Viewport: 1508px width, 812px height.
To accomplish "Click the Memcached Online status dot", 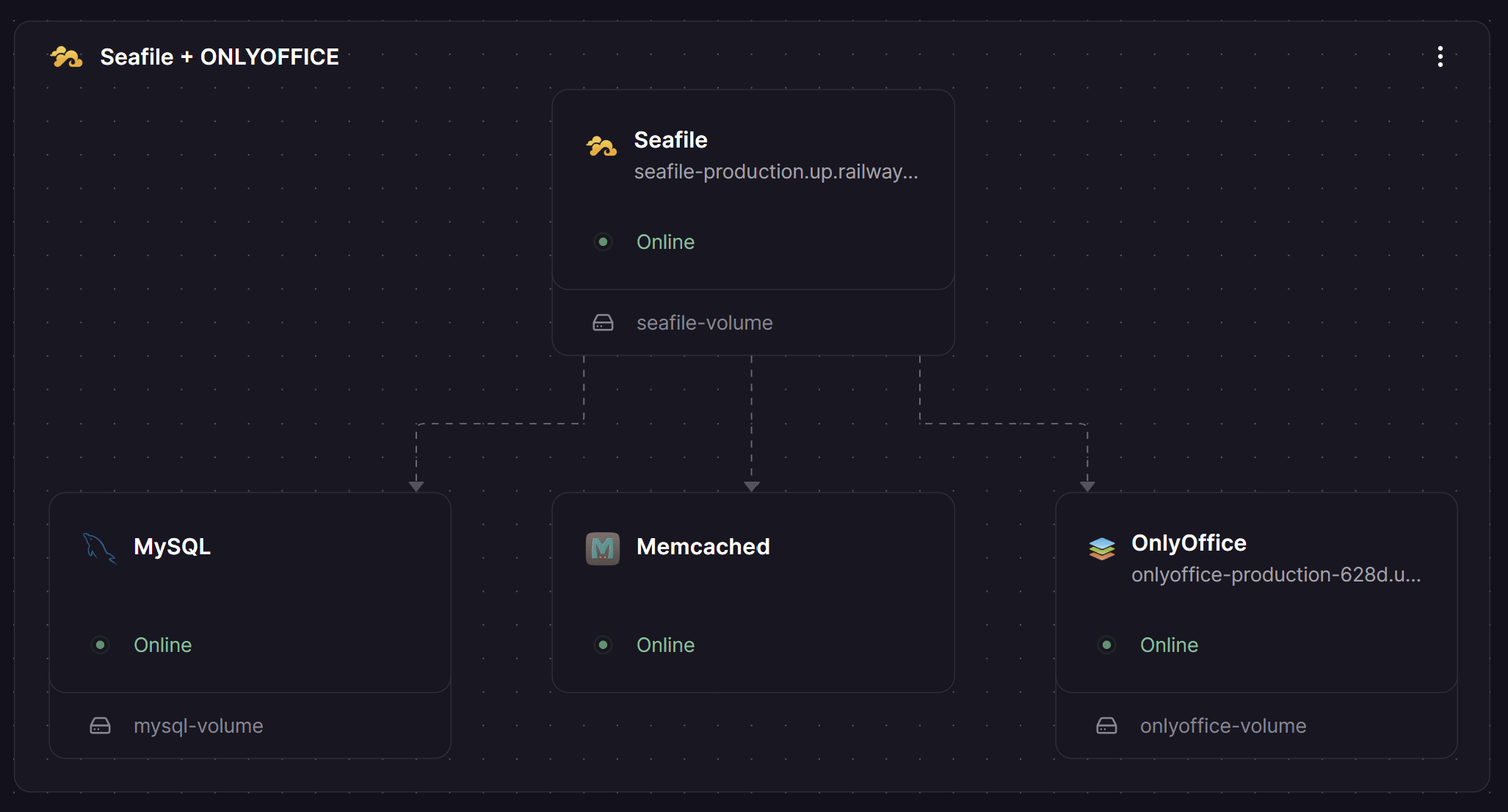I will tap(603, 645).
